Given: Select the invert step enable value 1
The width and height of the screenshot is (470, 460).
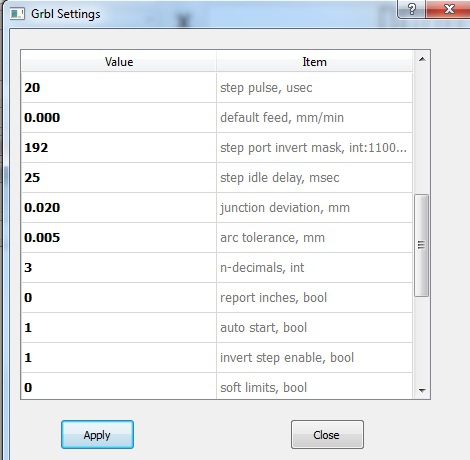Looking at the screenshot, I should [x=119, y=358].
